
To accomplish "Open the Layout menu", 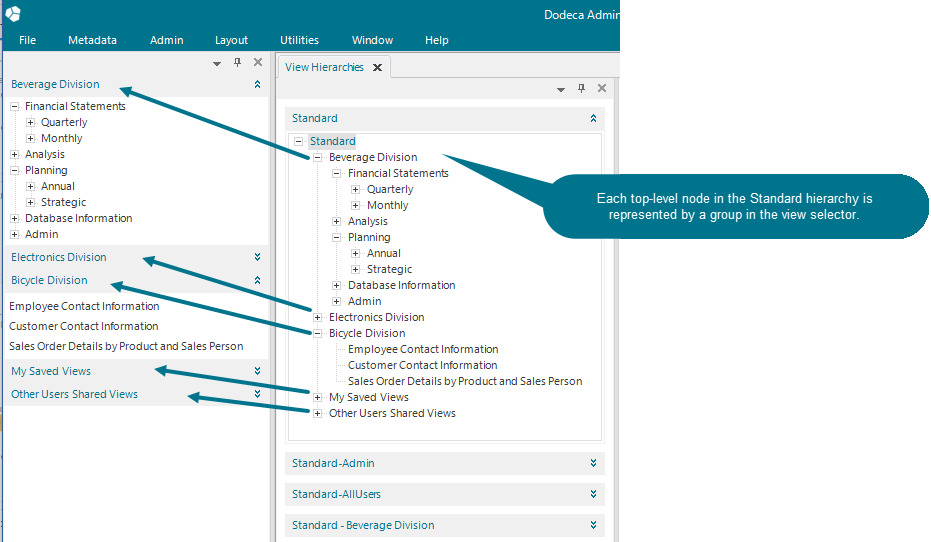I will coord(231,40).
